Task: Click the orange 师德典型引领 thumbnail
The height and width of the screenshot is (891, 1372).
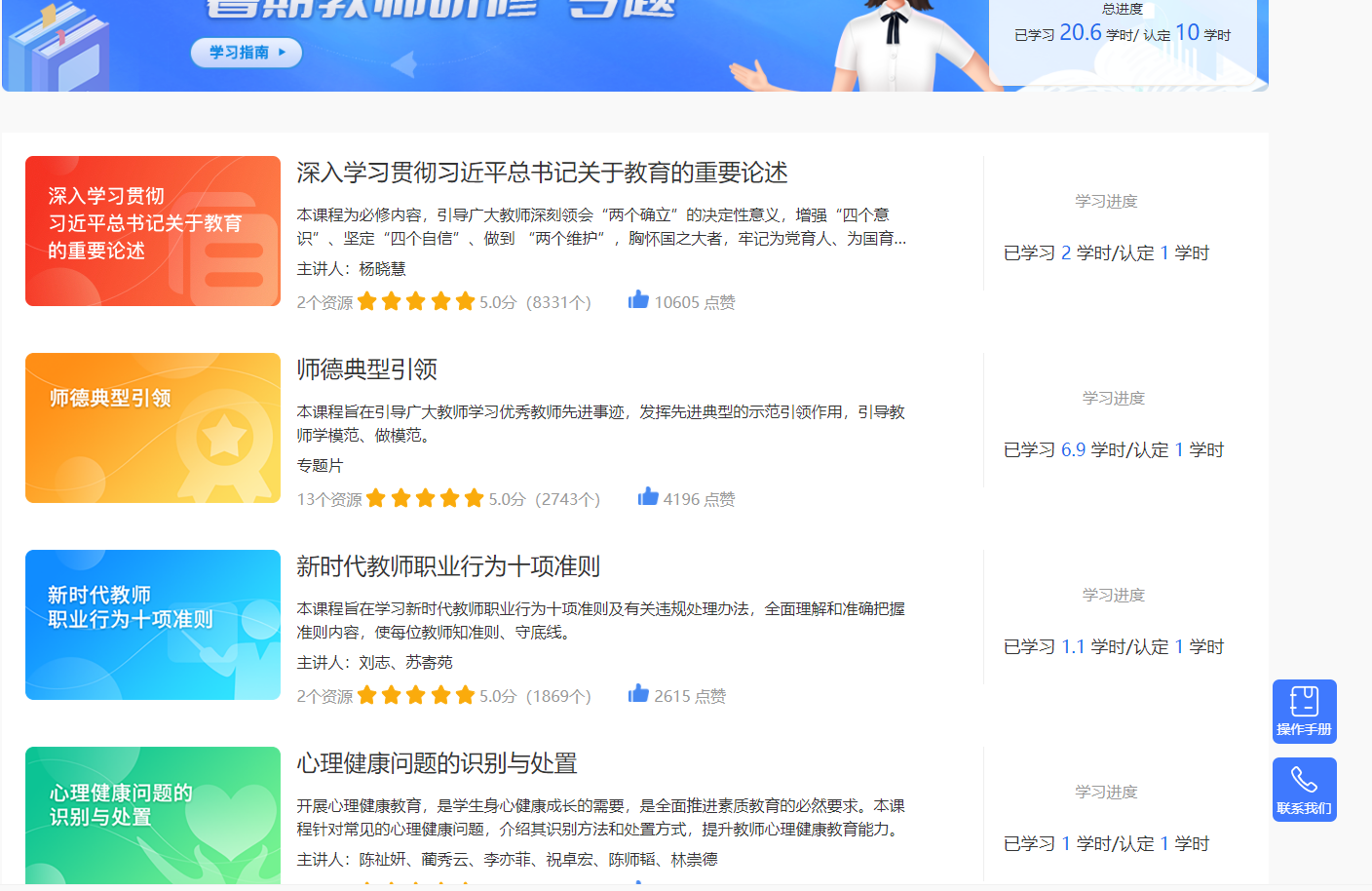Action: coord(153,428)
